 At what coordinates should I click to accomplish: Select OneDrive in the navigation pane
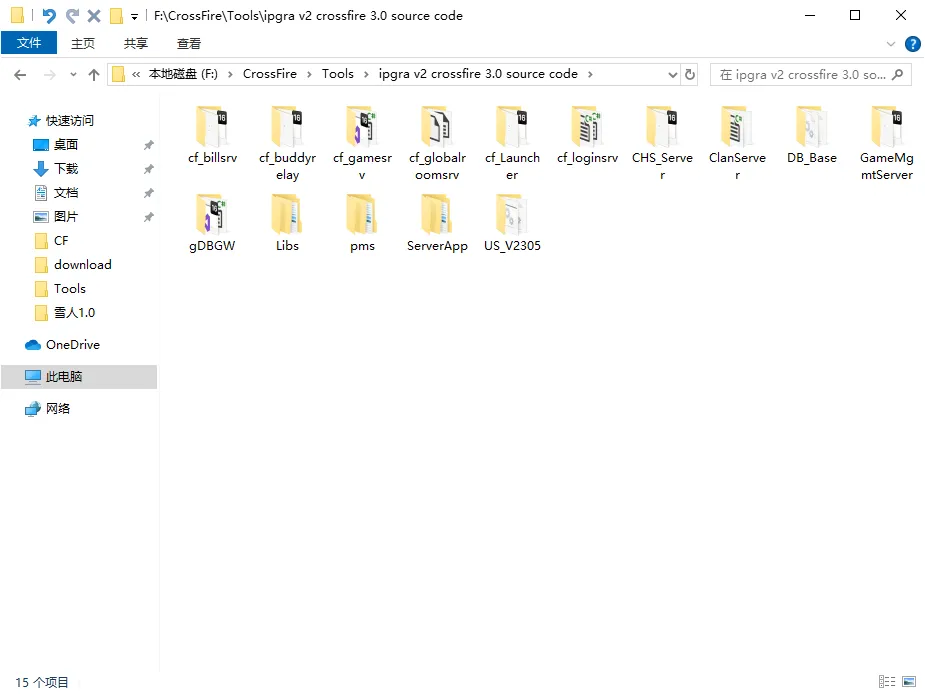(x=72, y=345)
